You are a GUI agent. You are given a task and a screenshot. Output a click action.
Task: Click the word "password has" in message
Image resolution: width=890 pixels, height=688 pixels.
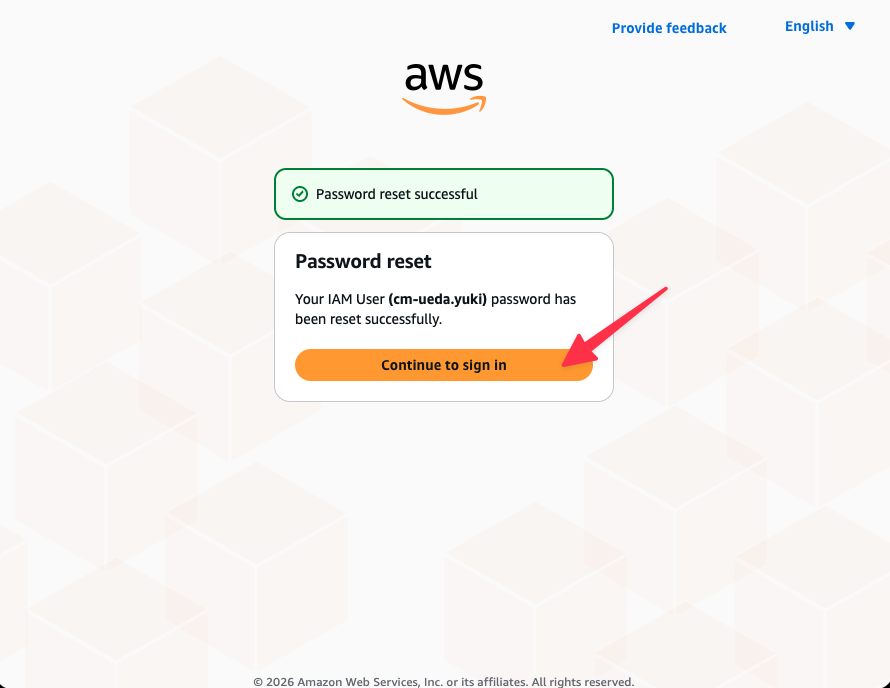[x=534, y=299]
